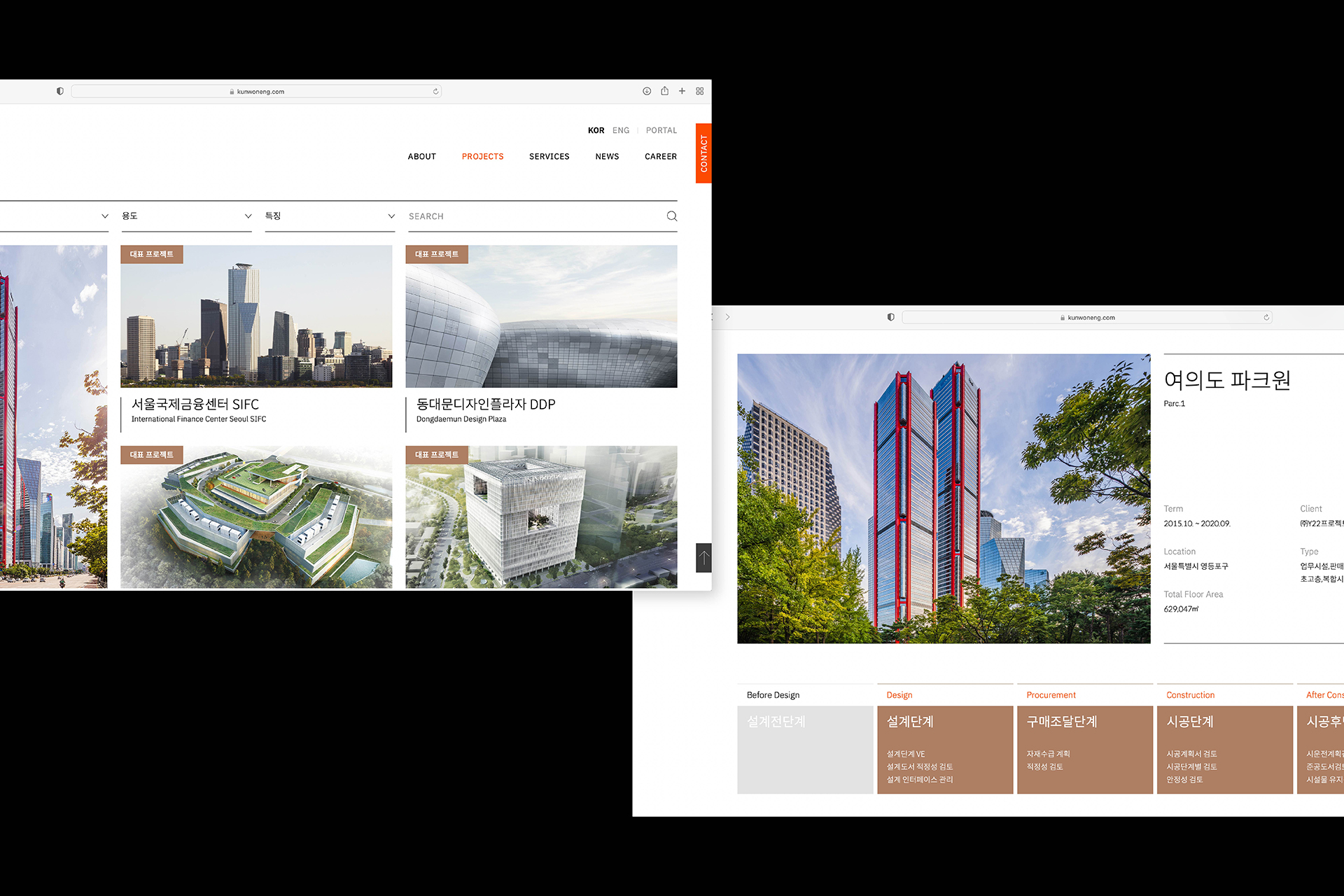
Task: Open the white cube building project thumbnail
Action: pyautogui.click(x=541, y=517)
